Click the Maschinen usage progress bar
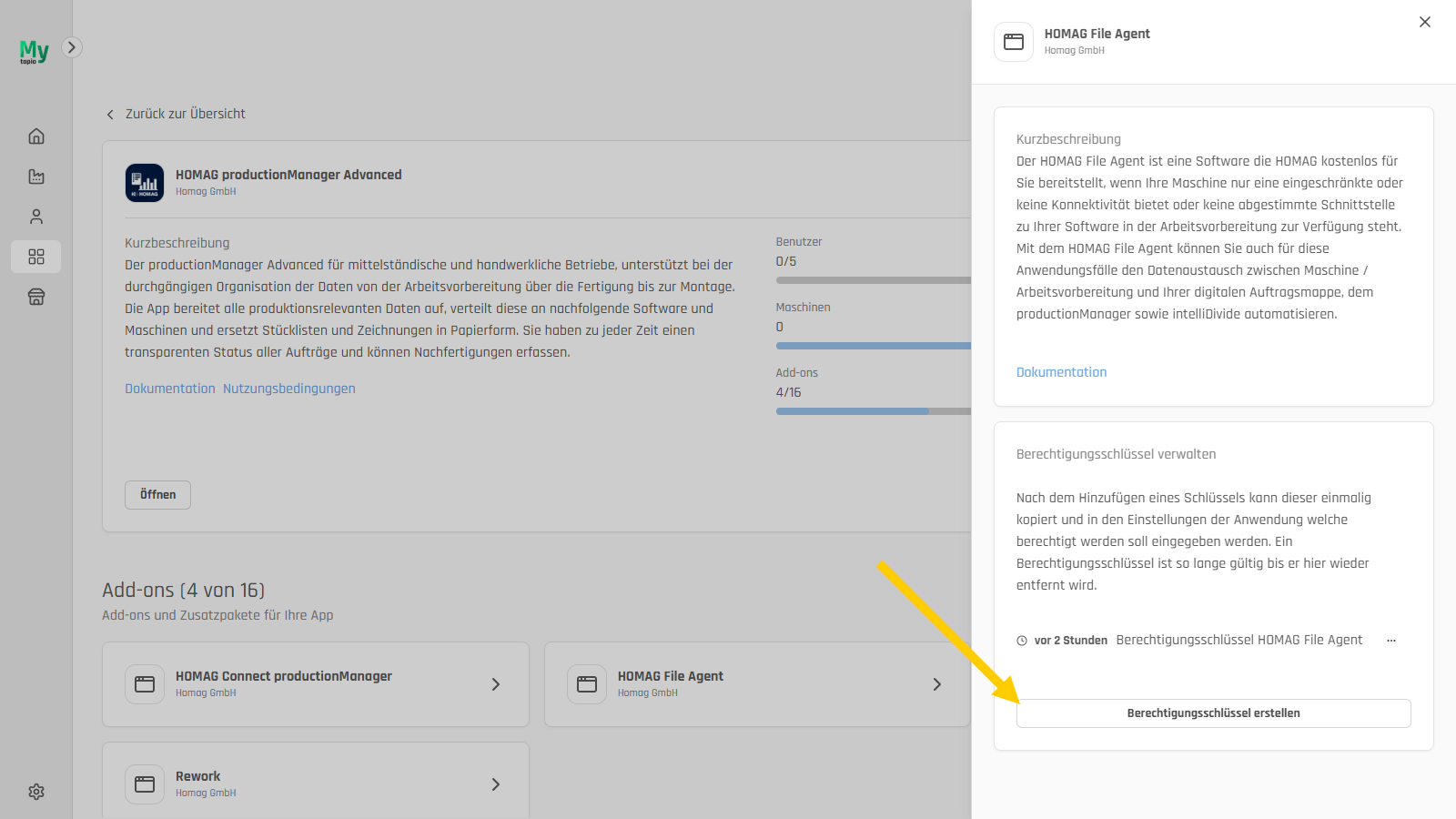 (x=874, y=346)
